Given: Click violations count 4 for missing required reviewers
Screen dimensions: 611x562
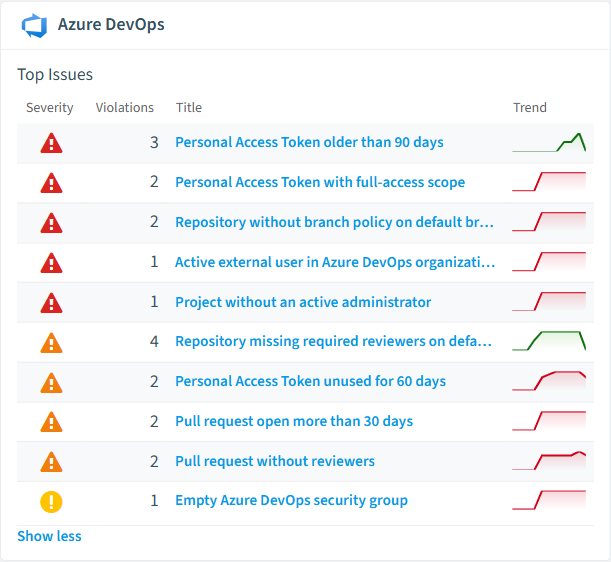Looking at the screenshot, I should pyautogui.click(x=154, y=342).
